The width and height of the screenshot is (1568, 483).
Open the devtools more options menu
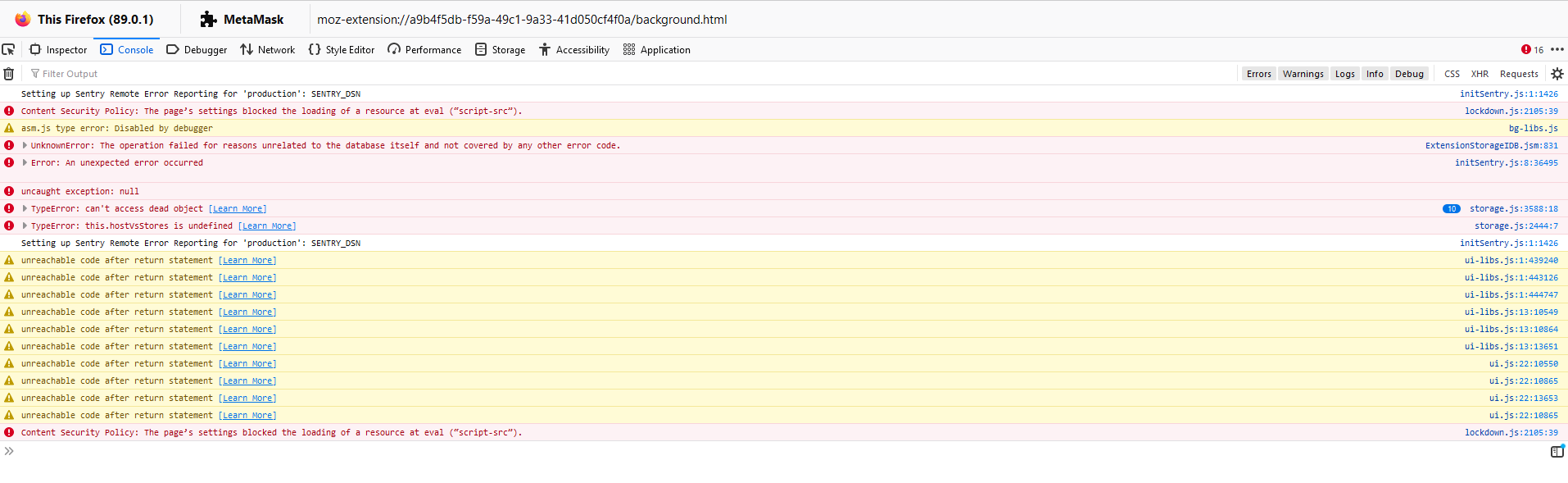pyautogui.click(x=1557, y=49)
